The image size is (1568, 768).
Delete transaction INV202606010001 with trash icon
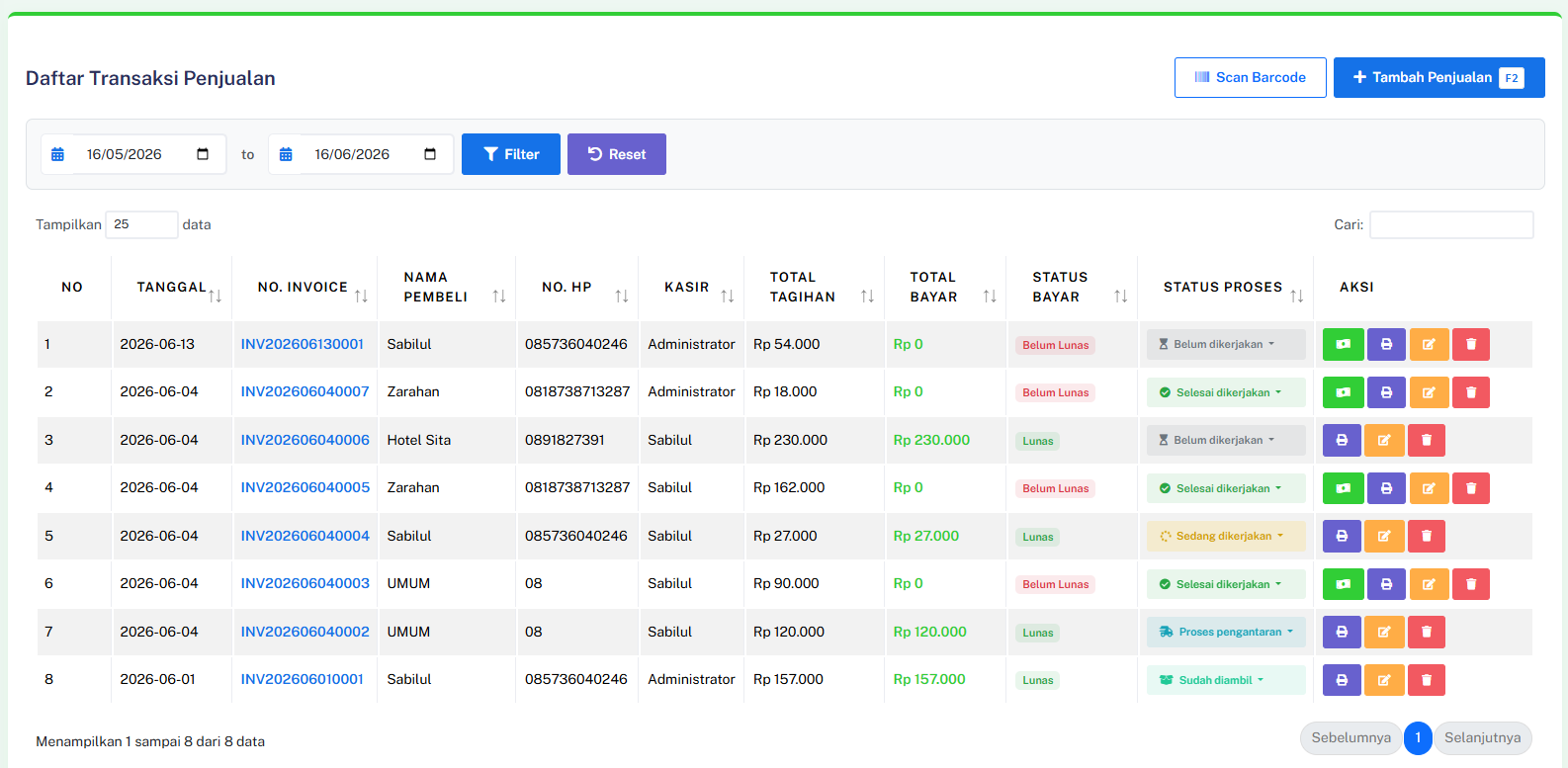tap(1427, 680)
